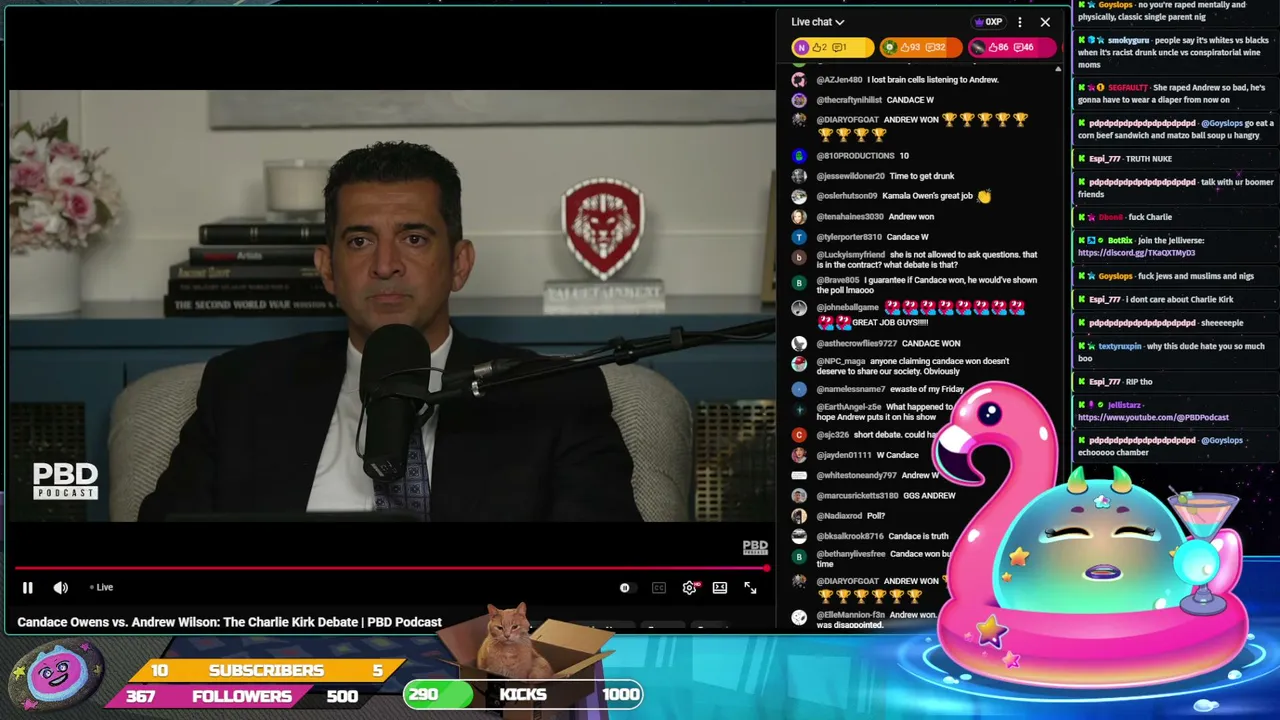This screenshot has height=720, width=1280.
Task: Click @bethanylivesfree 'B' avatar
Action: click(799, 556)
